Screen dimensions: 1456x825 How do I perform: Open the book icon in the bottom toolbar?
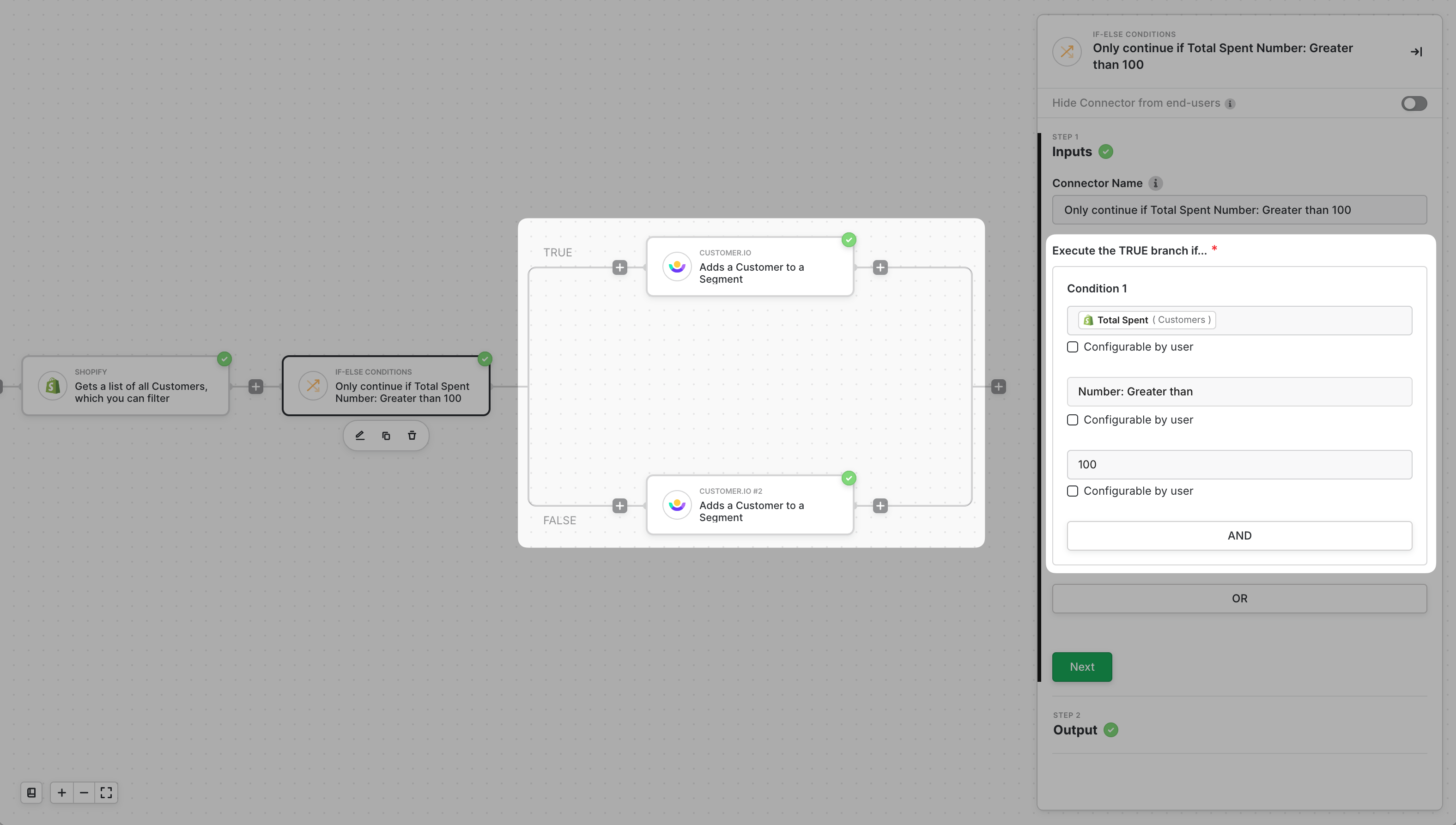(x=32, y=792)
